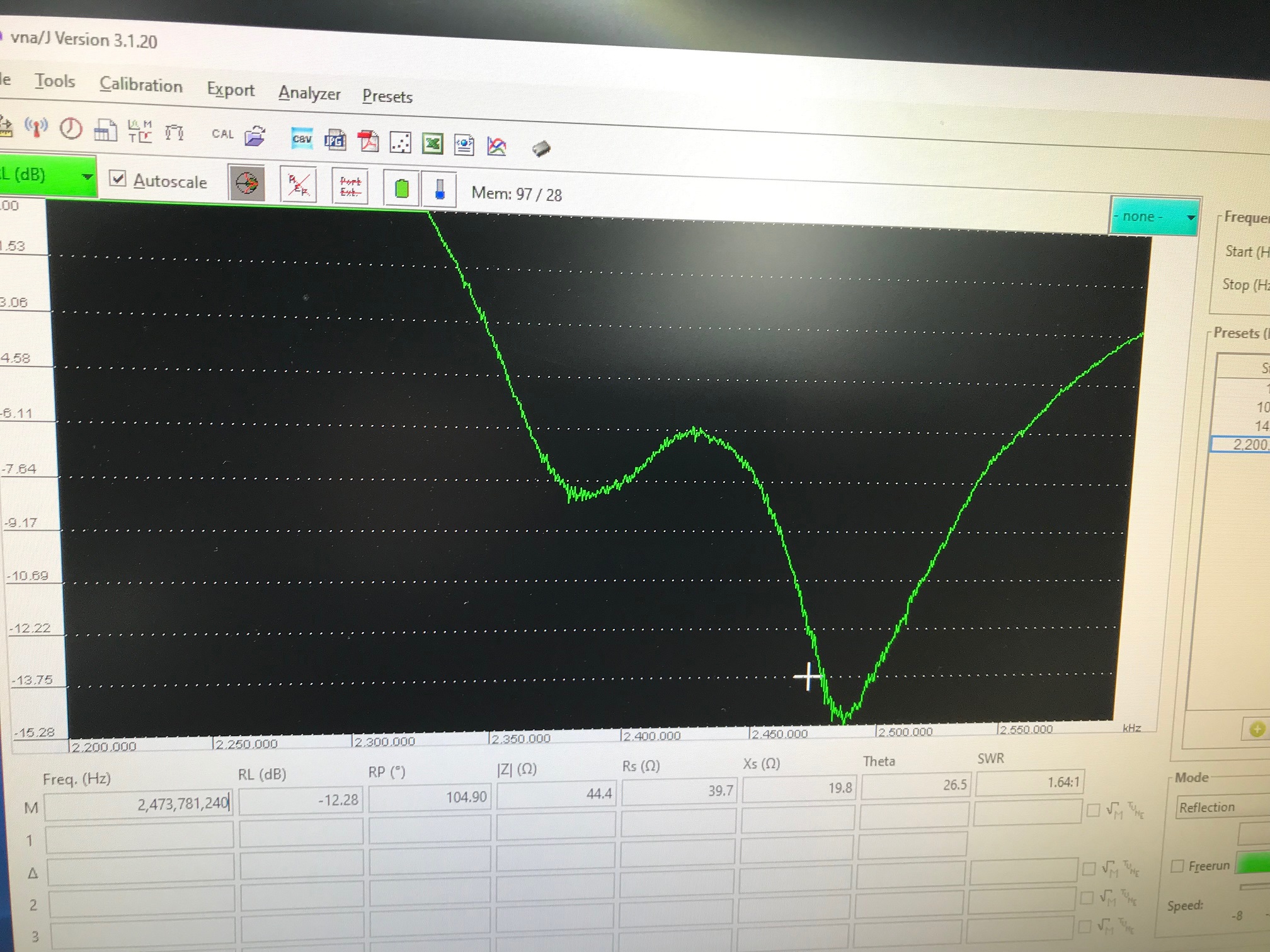Click the CAL calibration button

tap(222, 133)
